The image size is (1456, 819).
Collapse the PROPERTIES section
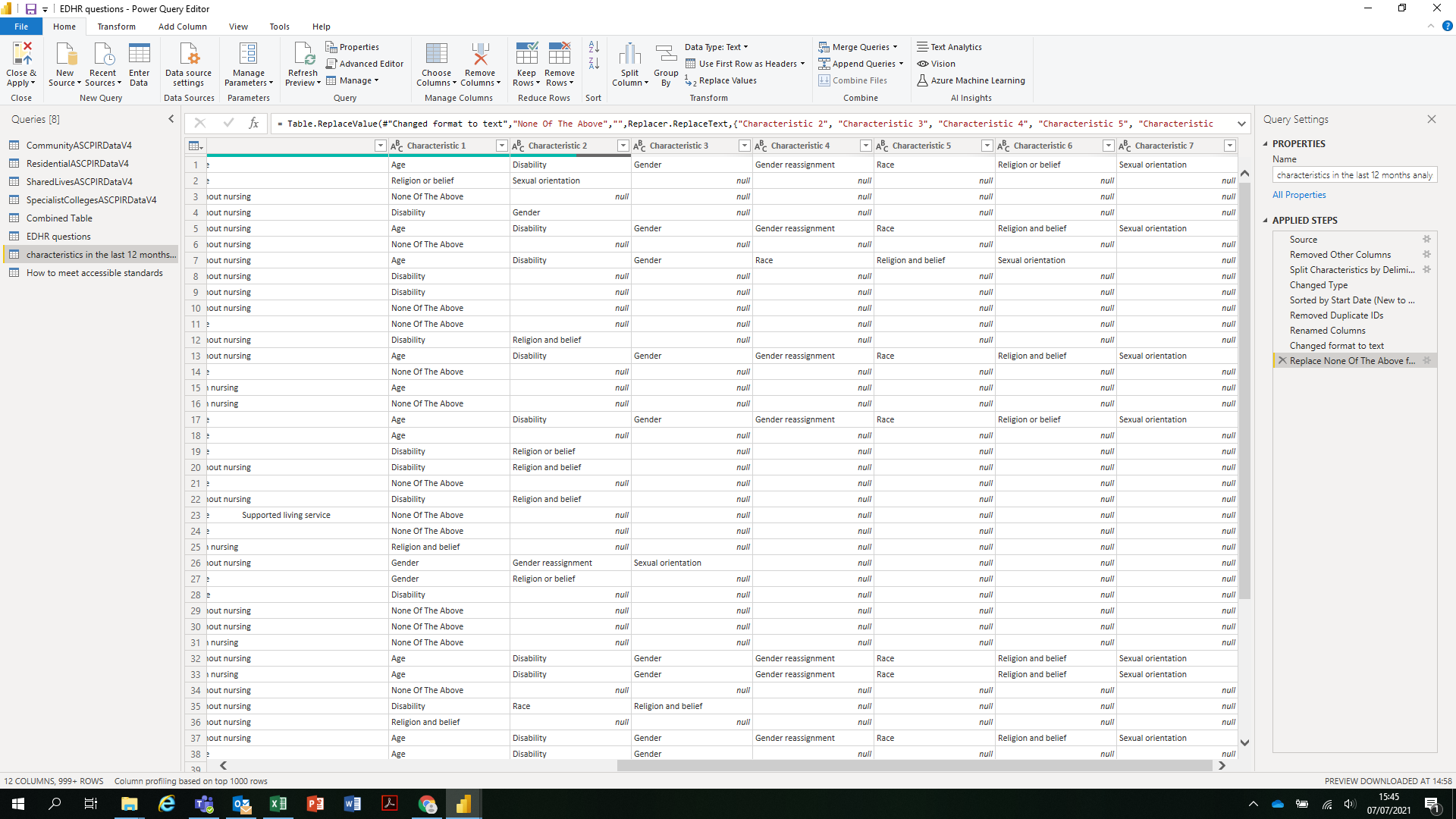pyautogui.click(x=1265, y=143)
